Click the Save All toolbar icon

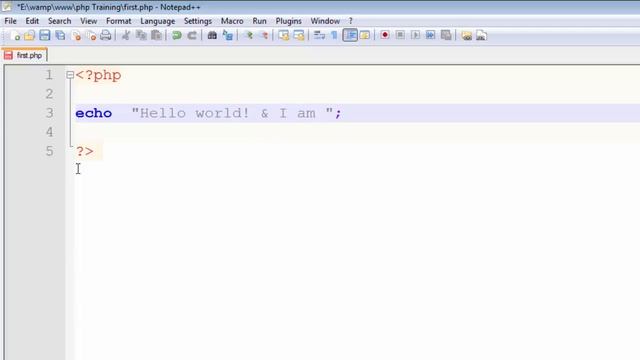pos(60,36)
